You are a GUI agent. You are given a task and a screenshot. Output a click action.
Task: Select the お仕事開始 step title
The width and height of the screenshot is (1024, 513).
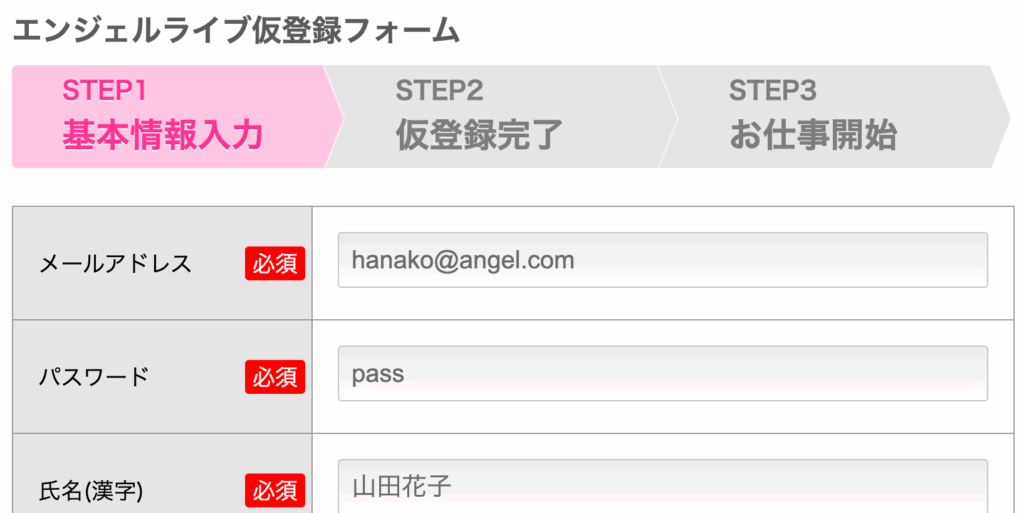click(812, 134)
